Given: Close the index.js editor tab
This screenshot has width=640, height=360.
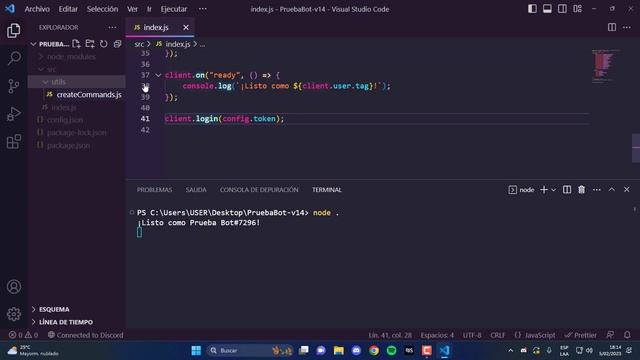Looking at the screenshot, I should pyautogui.click(x=186, y=27).
